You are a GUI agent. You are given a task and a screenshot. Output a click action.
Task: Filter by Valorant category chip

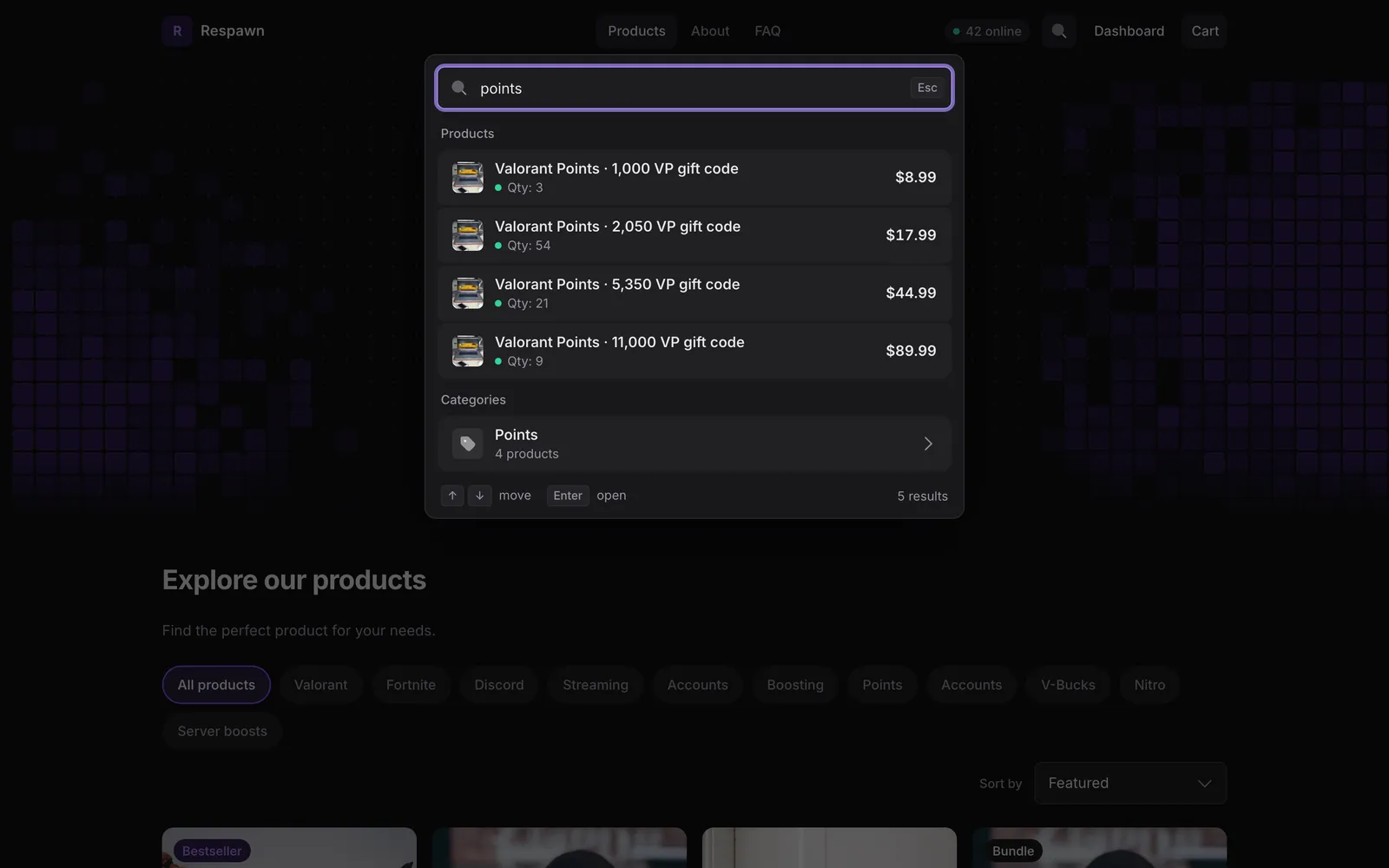pos(320,685)
